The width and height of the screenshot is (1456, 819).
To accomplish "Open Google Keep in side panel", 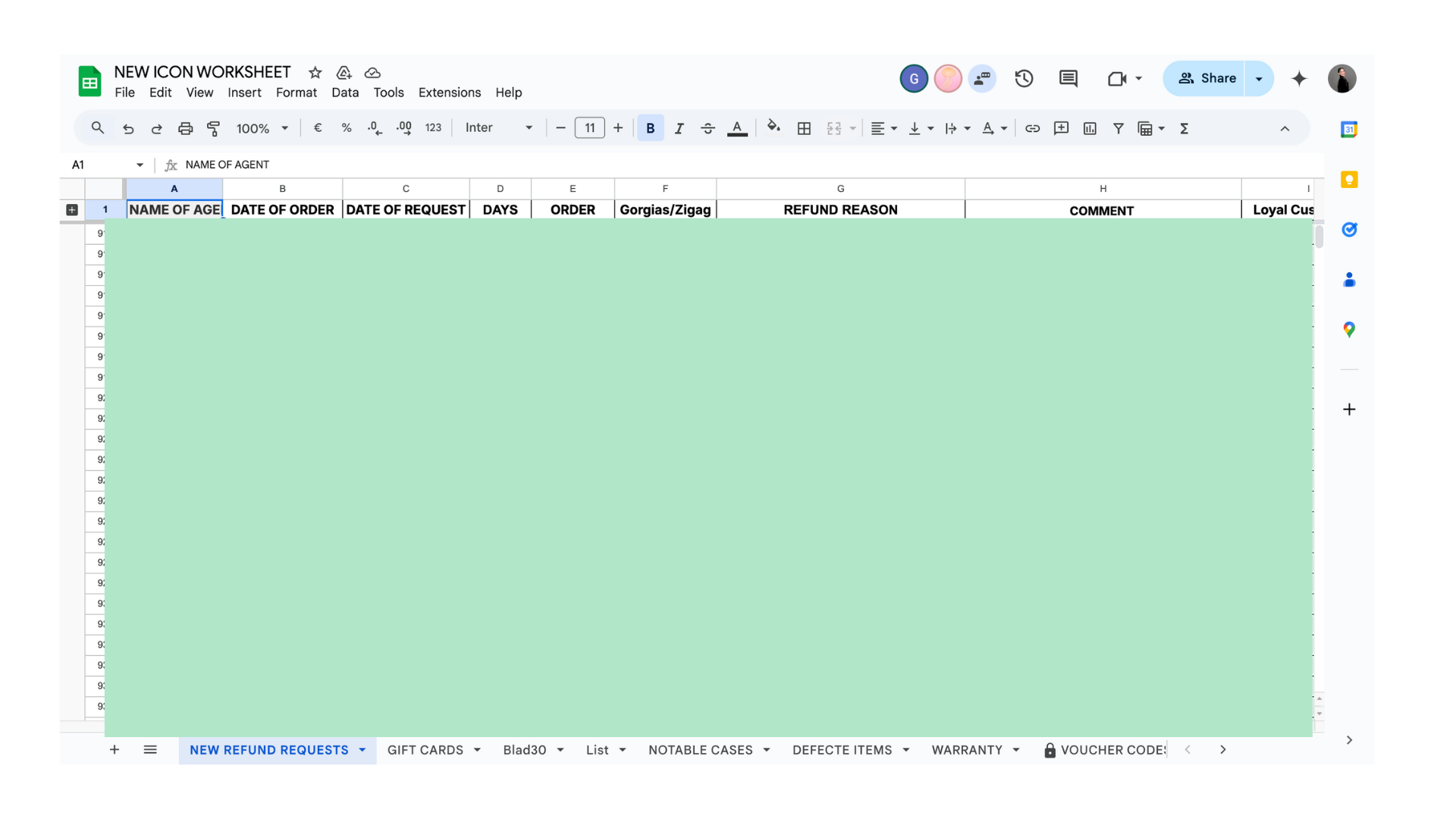I will (1349, 180).
